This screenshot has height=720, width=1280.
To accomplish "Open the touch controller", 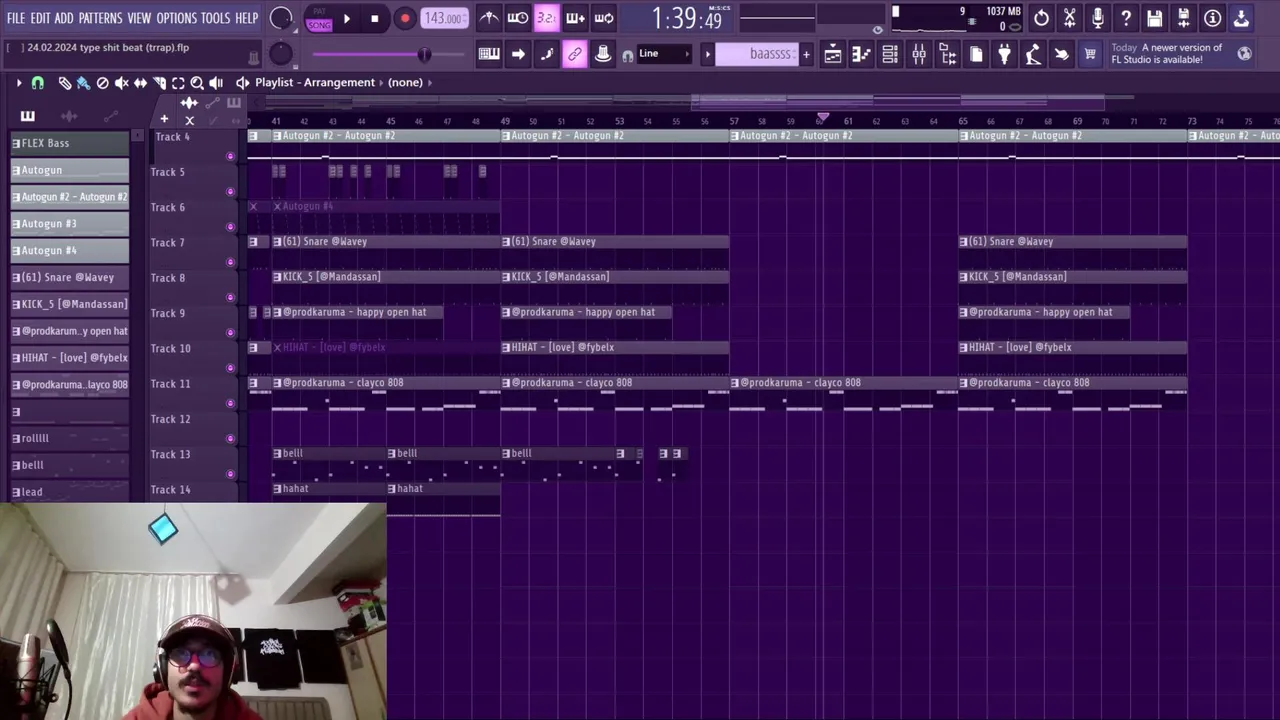I will pyautogui.click(x=1061, y=54).
